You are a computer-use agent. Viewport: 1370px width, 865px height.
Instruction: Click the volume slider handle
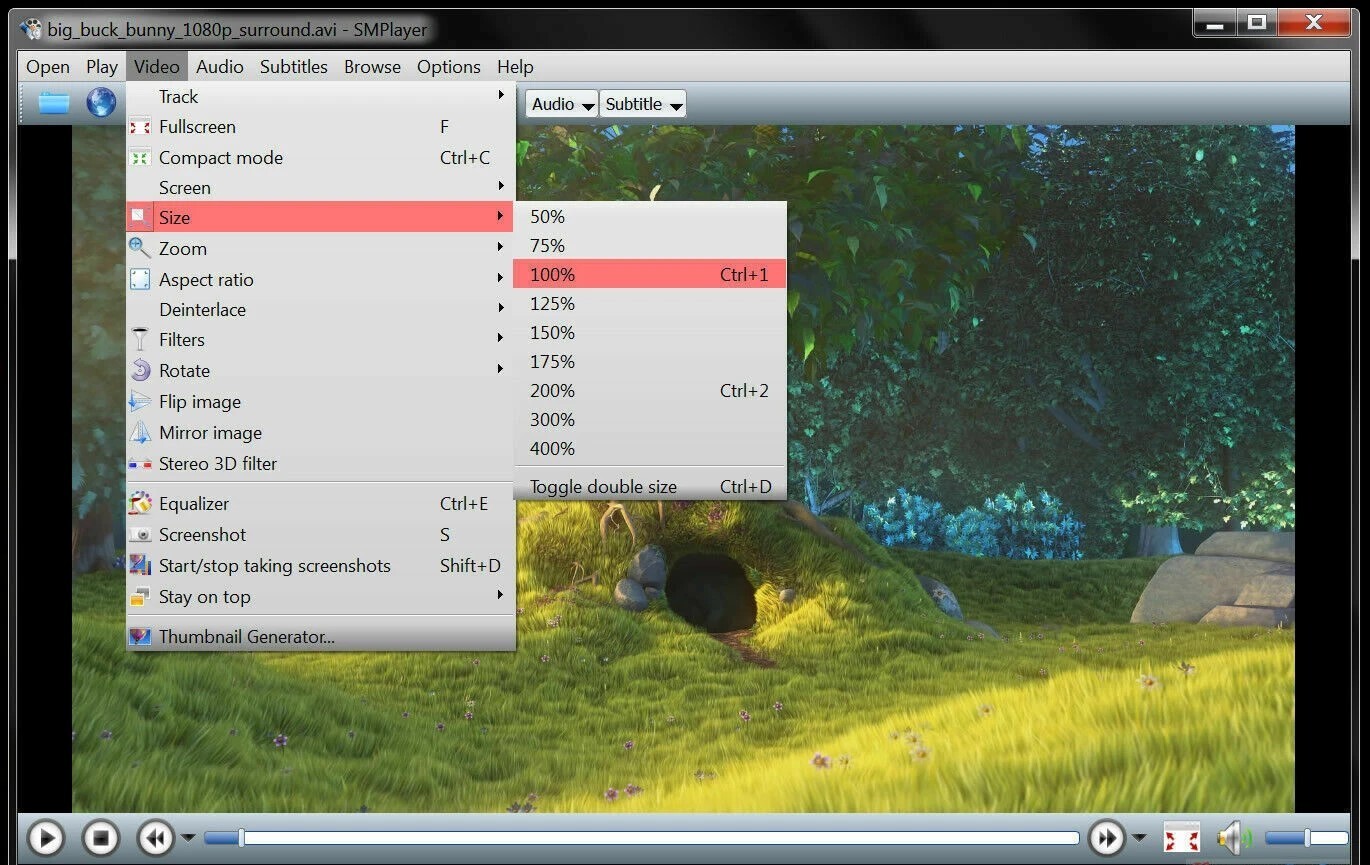click(1307, 837)
